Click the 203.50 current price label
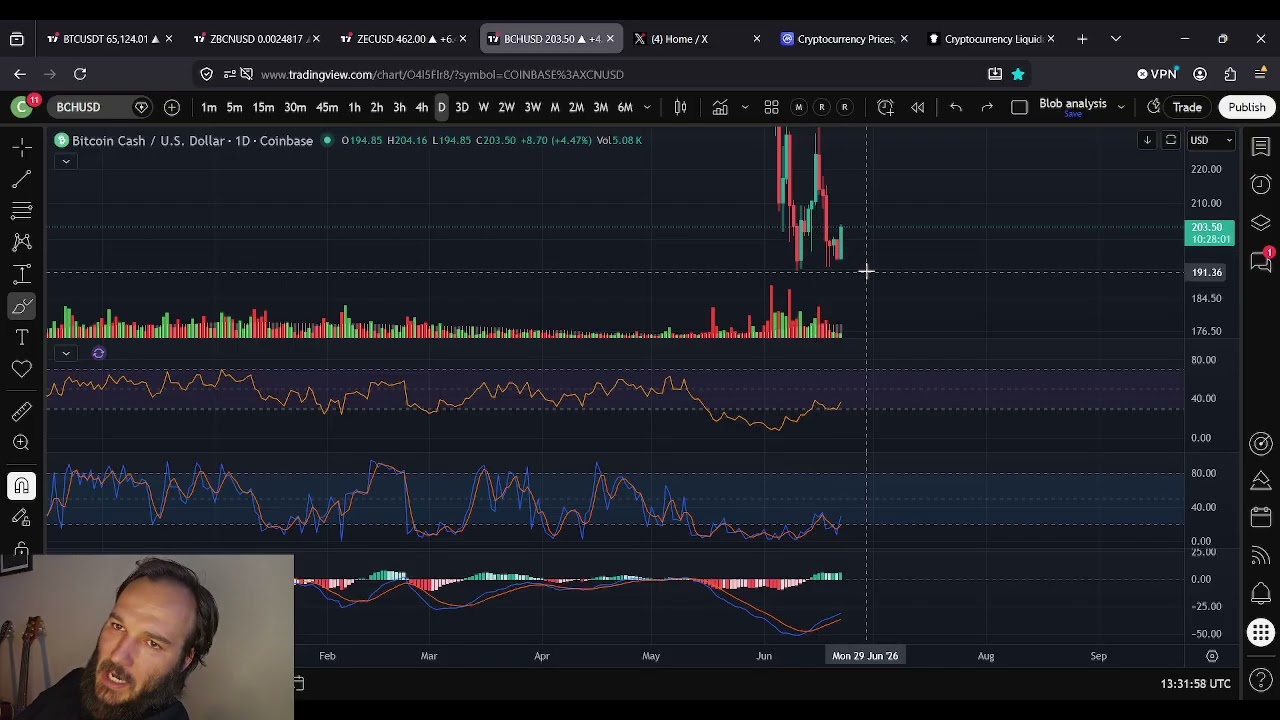This screenshot has width=1280, height=720. (1210, 233)
